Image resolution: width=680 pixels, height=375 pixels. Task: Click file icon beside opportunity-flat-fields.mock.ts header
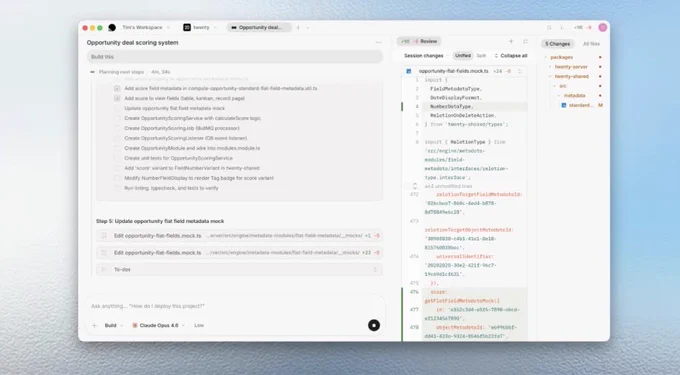pyautogui.click(x=409, y=71)
